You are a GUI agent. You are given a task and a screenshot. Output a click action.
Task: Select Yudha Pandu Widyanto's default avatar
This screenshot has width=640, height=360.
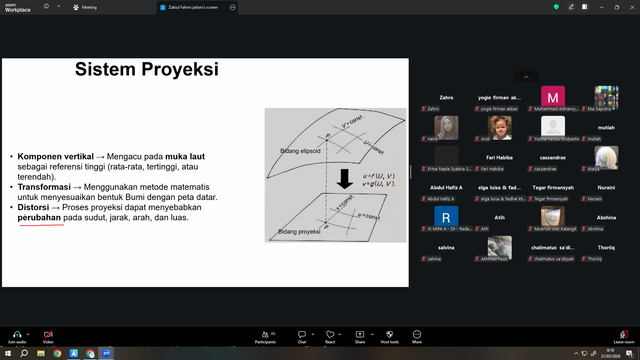pyautogui.click(x=553, y=126)
